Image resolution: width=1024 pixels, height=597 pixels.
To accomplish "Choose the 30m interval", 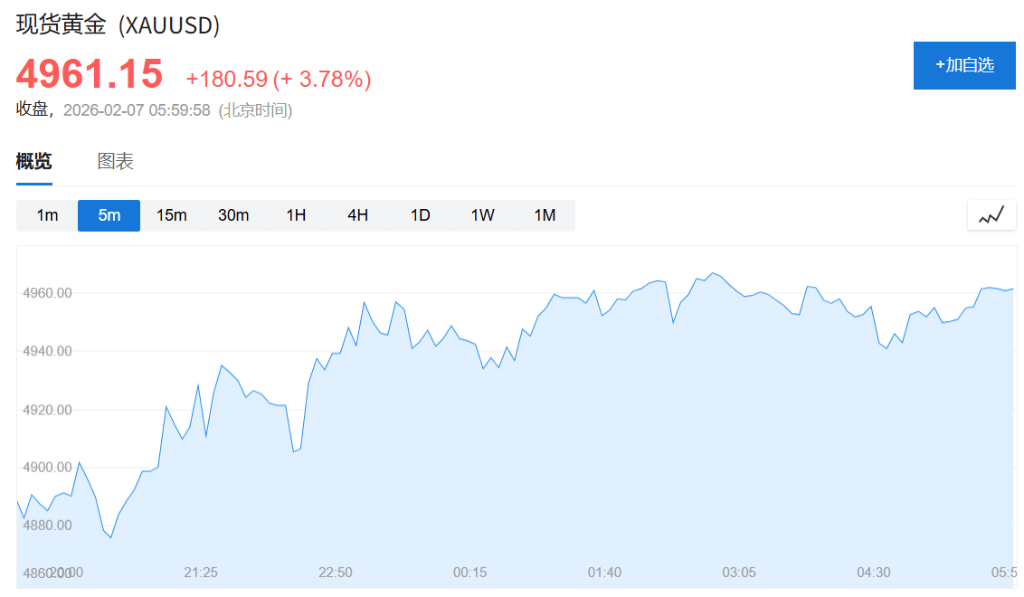I will tap(233, 215).
